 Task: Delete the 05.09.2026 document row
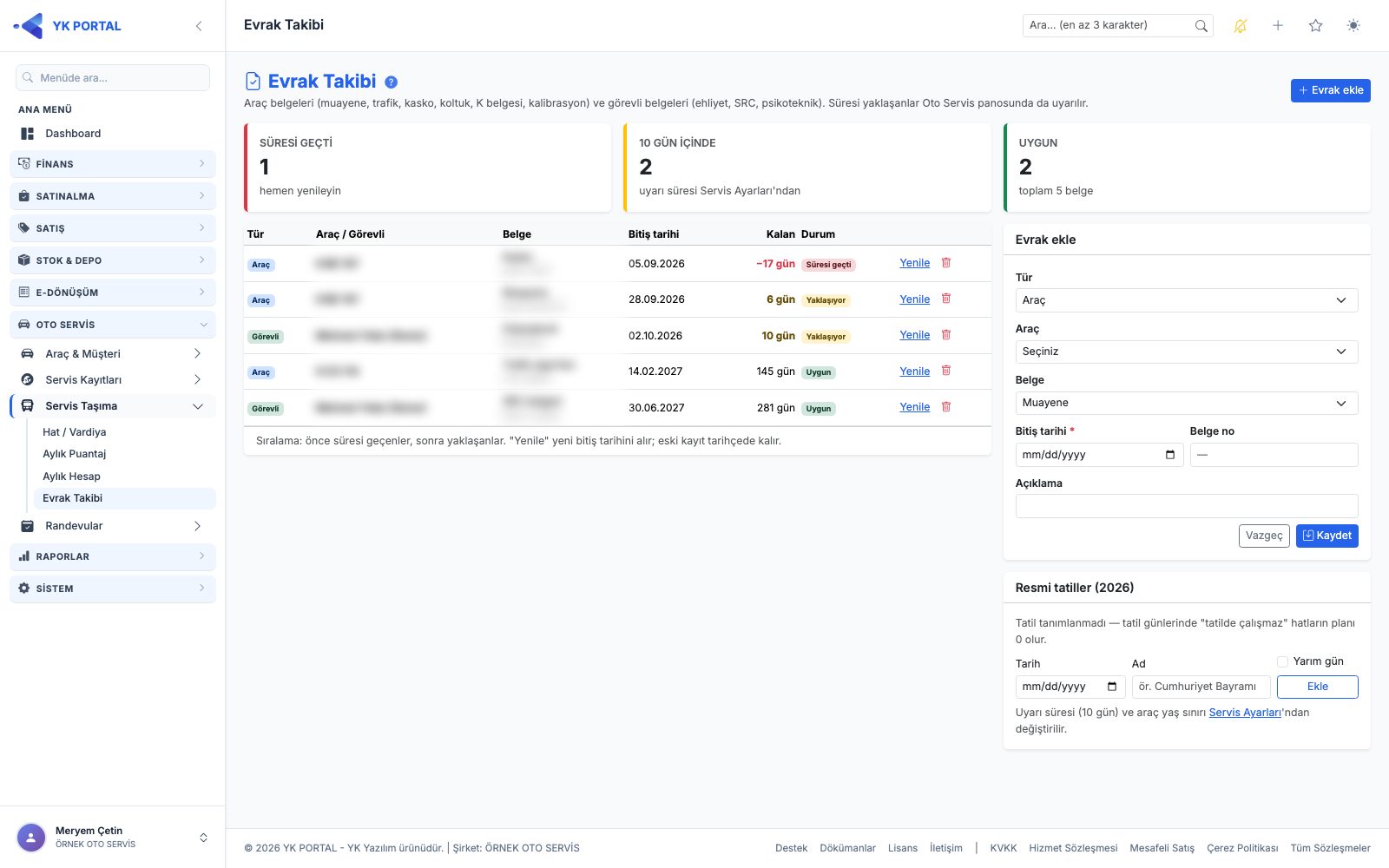click(x=946, y=263)
